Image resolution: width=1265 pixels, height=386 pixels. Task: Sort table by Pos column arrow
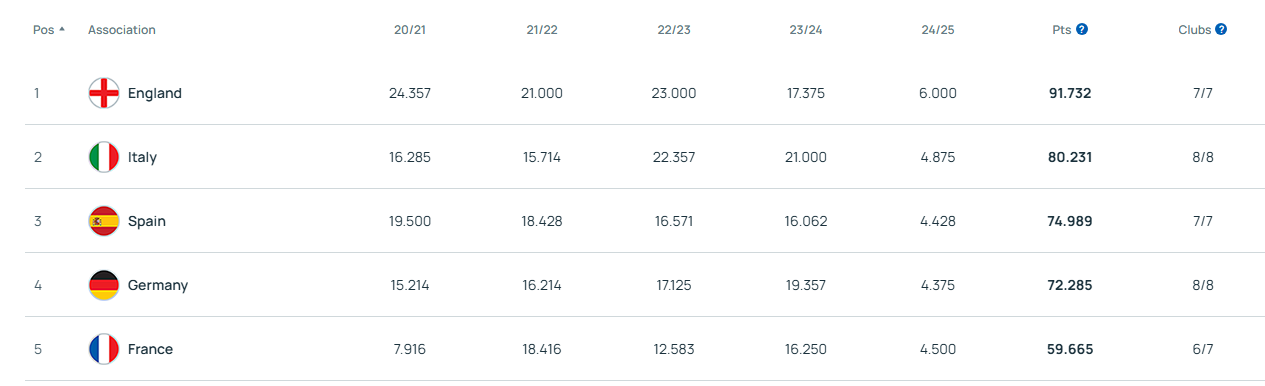(x=62, y=29)
